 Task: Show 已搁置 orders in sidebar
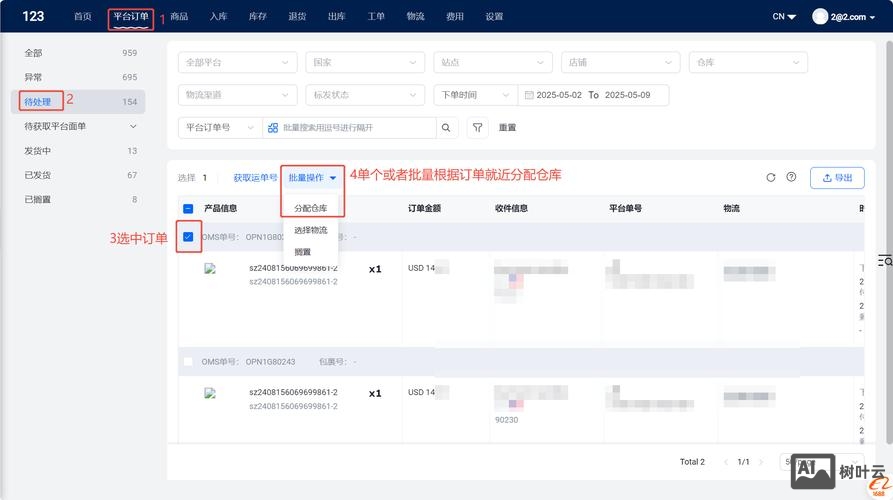click(x=78, y=199)
